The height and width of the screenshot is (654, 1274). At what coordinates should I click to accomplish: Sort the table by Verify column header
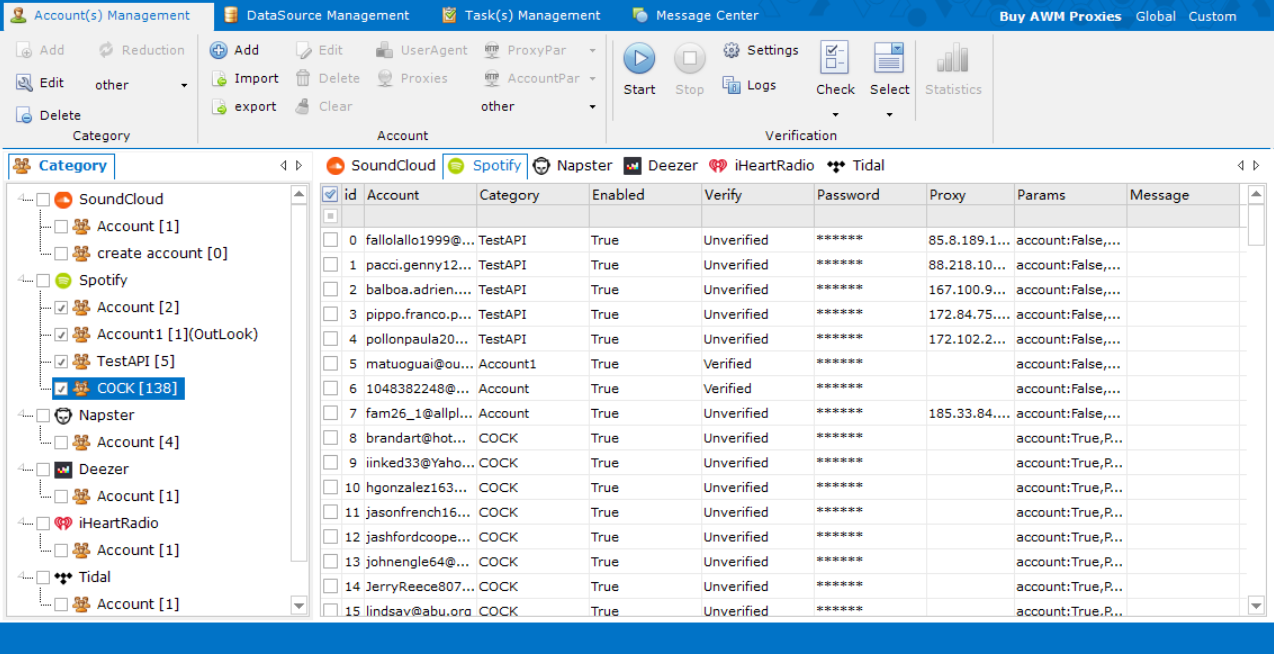point(757,195)
